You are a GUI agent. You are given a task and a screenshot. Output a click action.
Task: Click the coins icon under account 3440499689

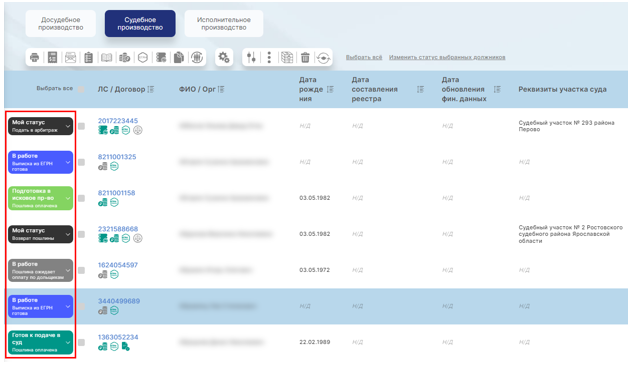tap(103, 310)
